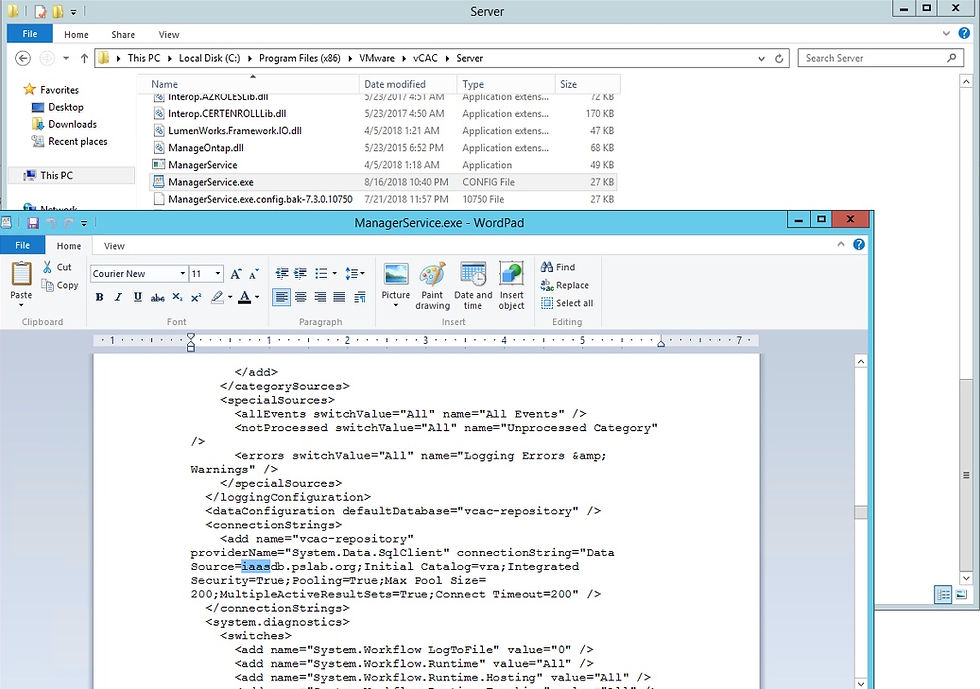
Task: Click the VMware breadcrumb in address bar
Action: 377,58
